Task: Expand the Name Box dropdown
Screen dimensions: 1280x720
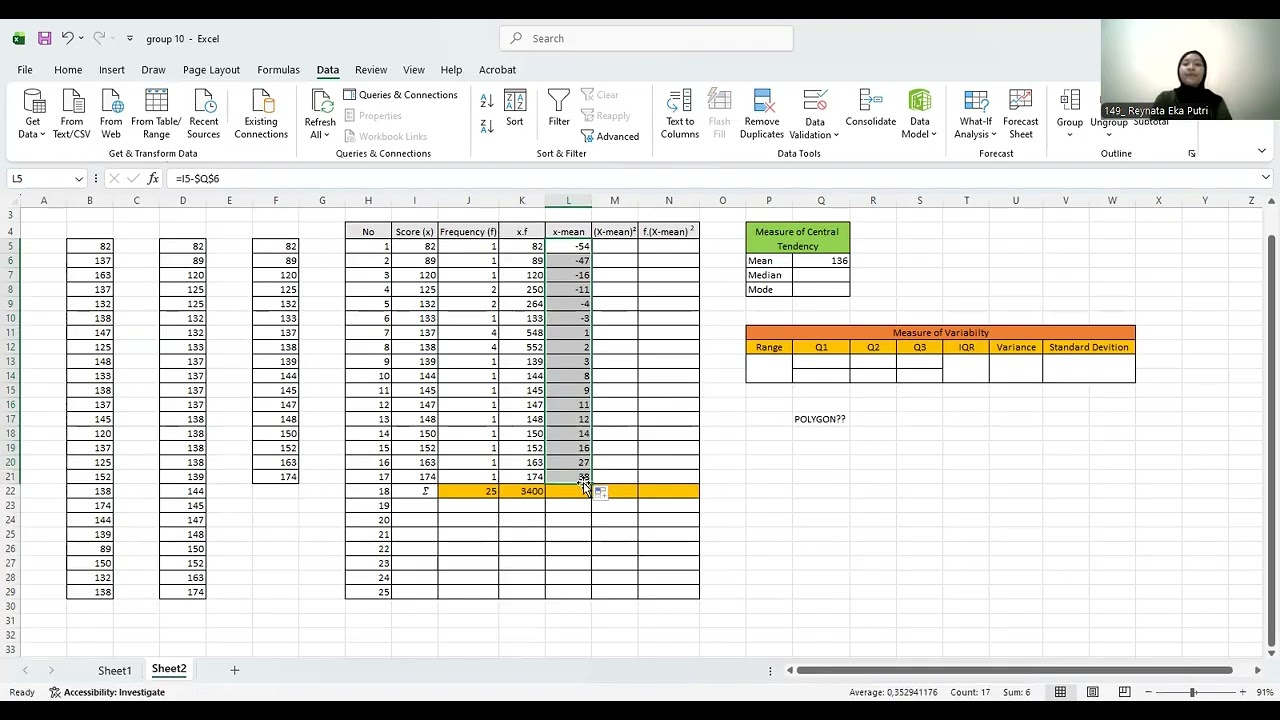Action: (79, 179)
